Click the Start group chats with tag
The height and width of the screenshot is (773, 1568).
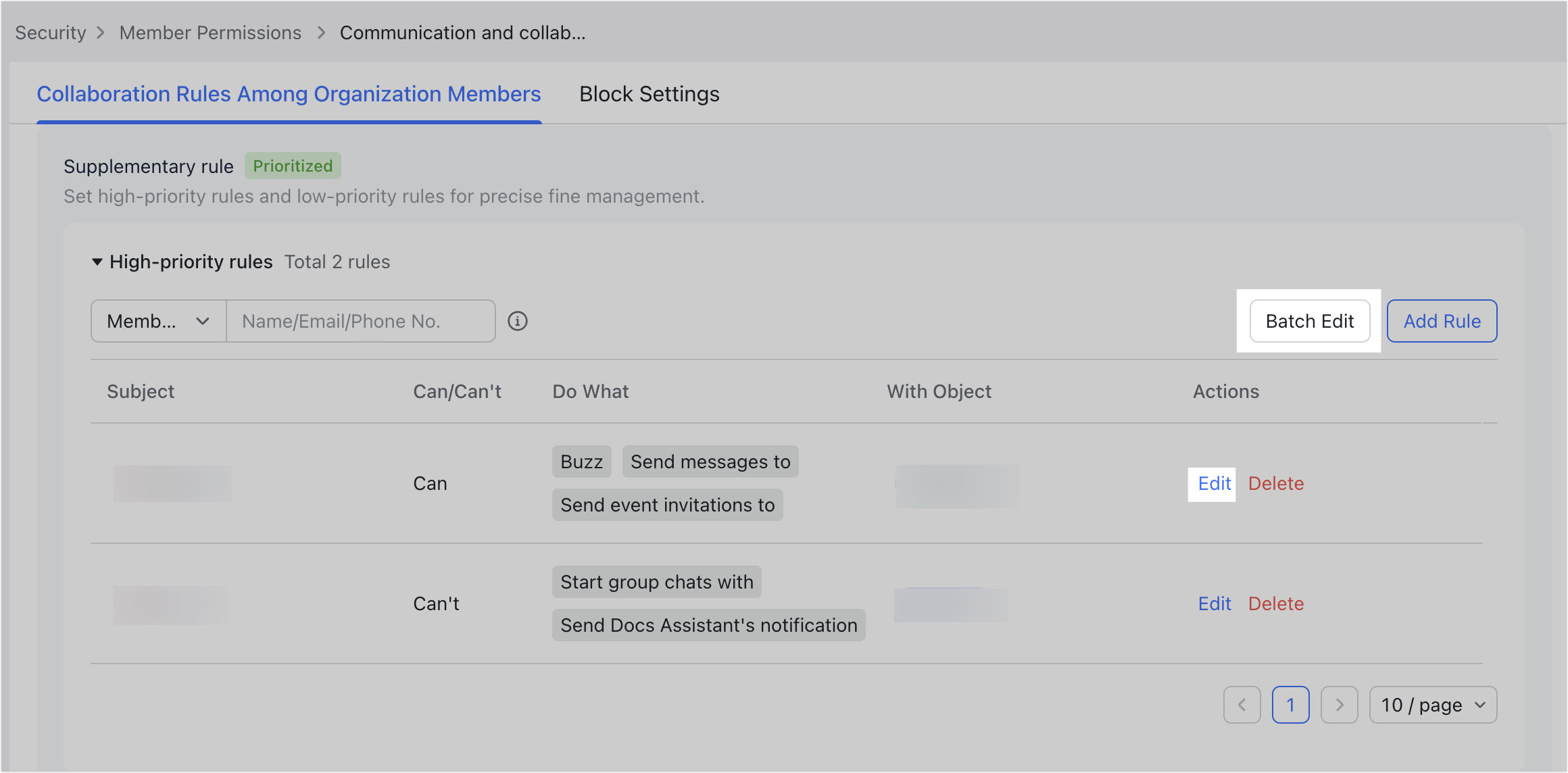[x=656, y=582]
